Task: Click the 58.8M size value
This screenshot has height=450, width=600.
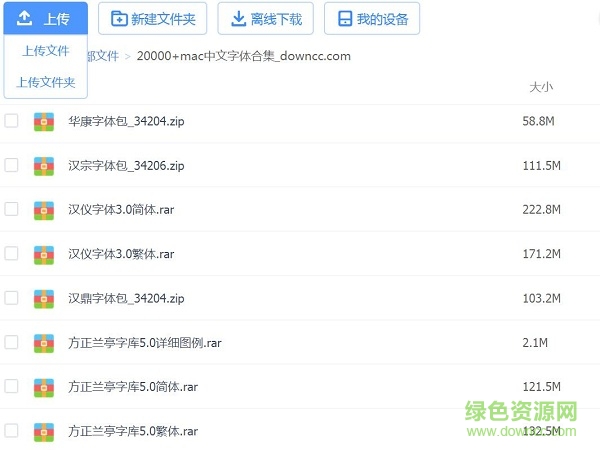Action: (x=538, y=121)
